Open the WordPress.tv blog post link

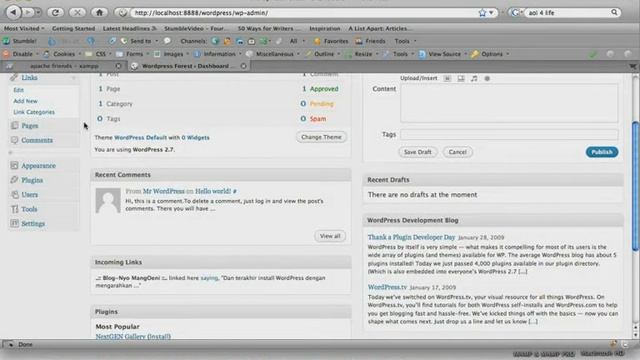point(387,287)
